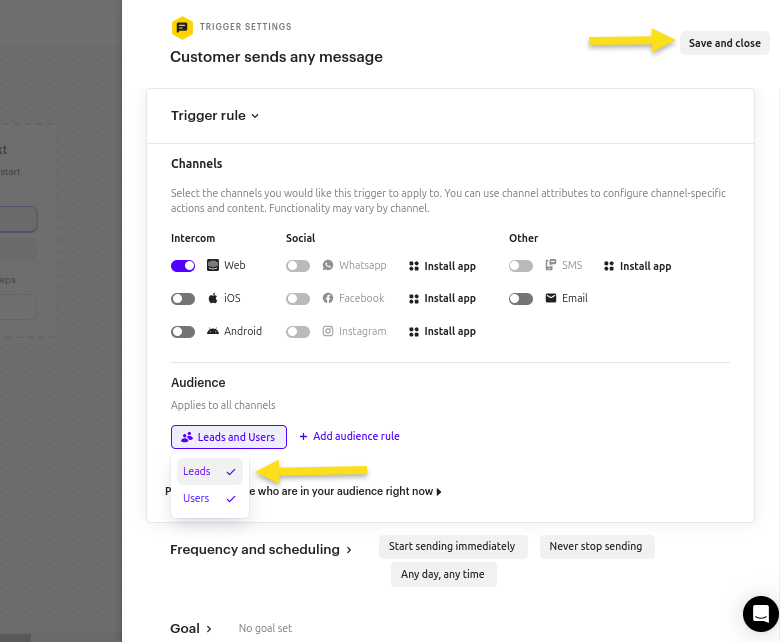This screenshot has height=642, width=780.
Task: Enable the Android channel toggle
Action: coord(183,332)
